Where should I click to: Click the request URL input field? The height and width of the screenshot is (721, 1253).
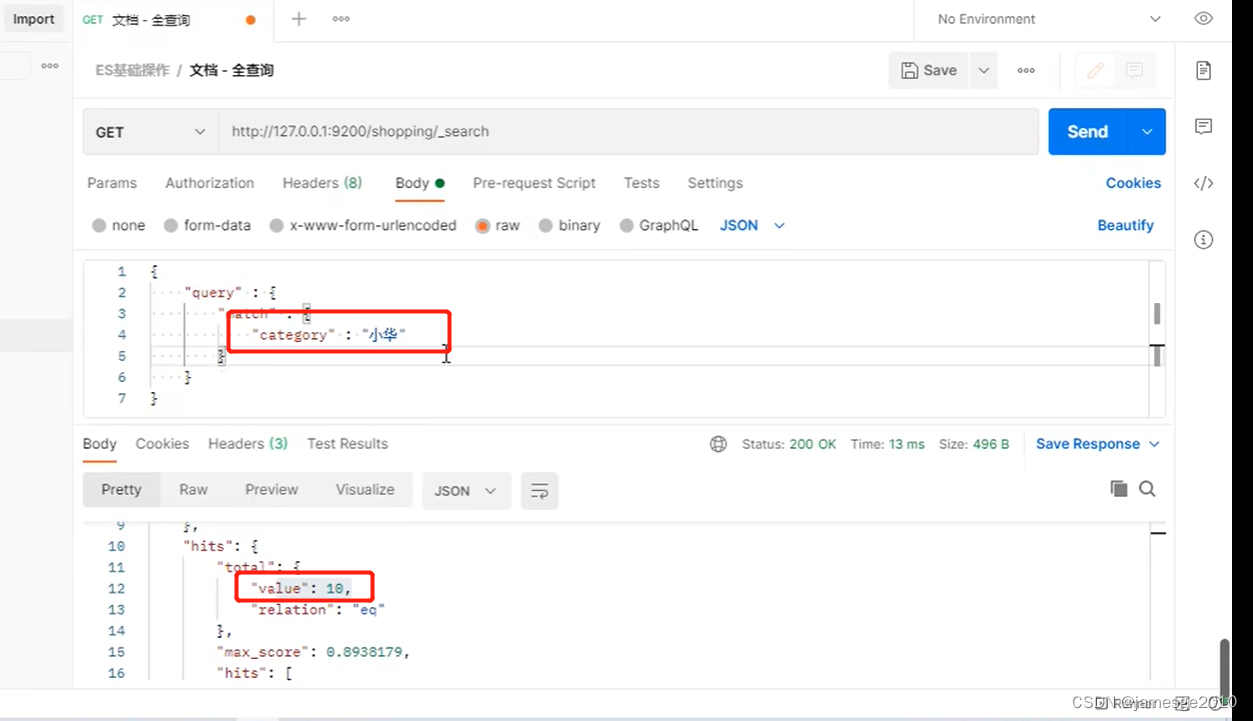point(628,132)
